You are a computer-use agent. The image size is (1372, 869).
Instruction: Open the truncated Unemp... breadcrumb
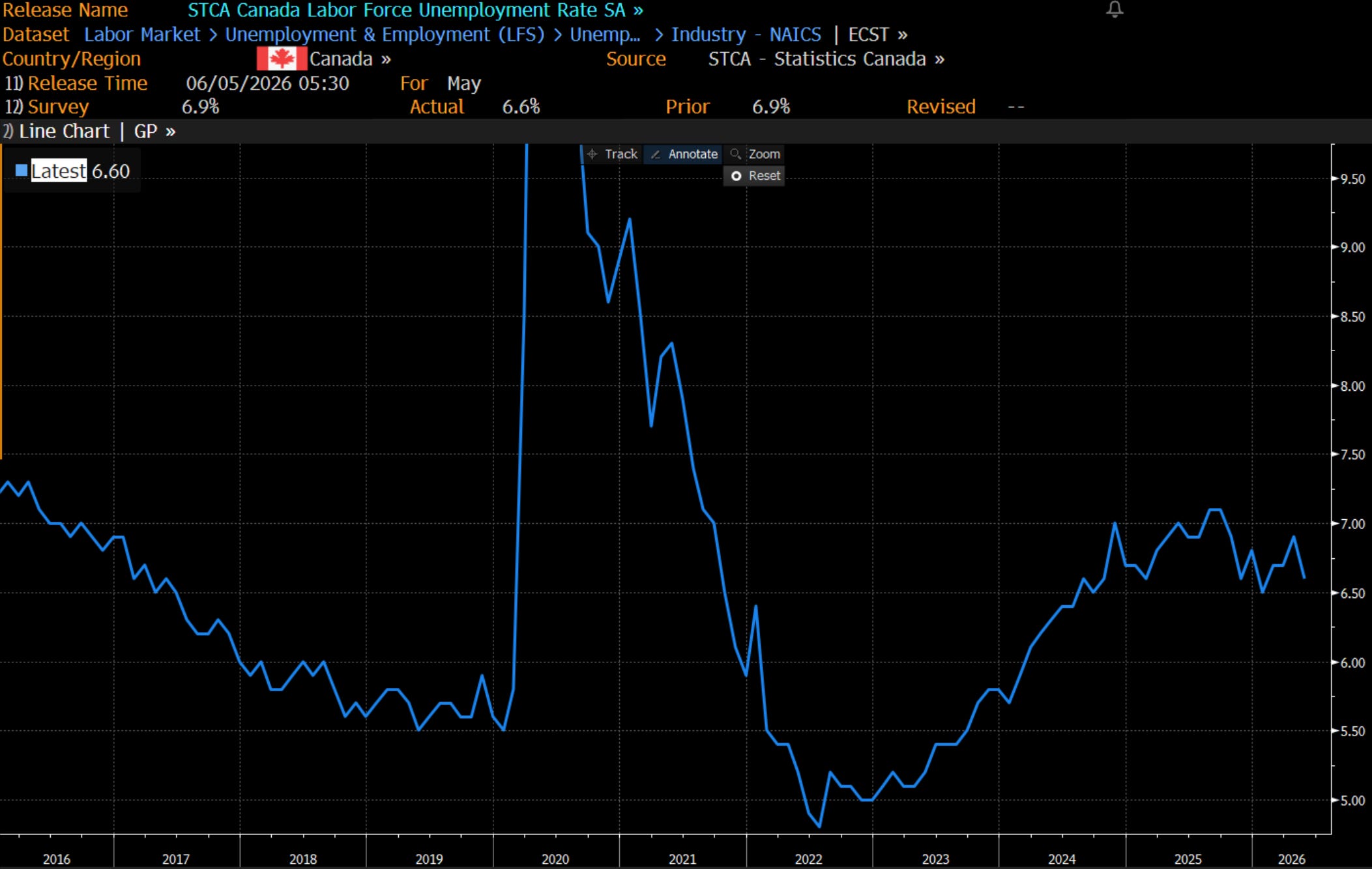click(x=605, y=35)
